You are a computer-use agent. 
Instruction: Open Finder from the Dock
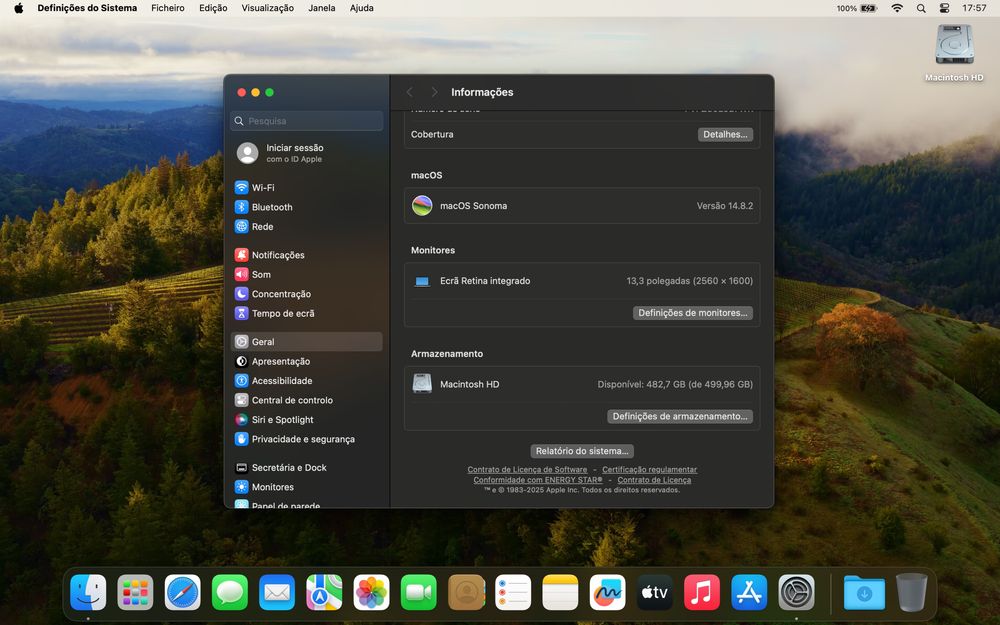(88, 592)
